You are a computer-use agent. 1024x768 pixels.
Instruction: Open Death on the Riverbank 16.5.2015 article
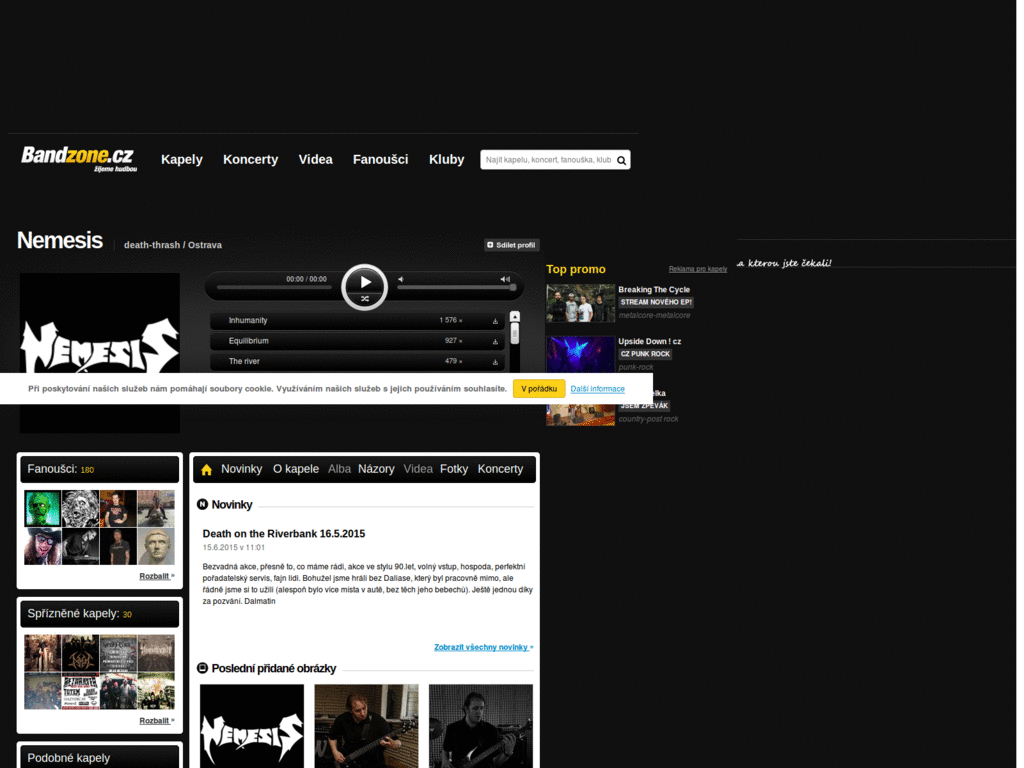tap(283, 534)
